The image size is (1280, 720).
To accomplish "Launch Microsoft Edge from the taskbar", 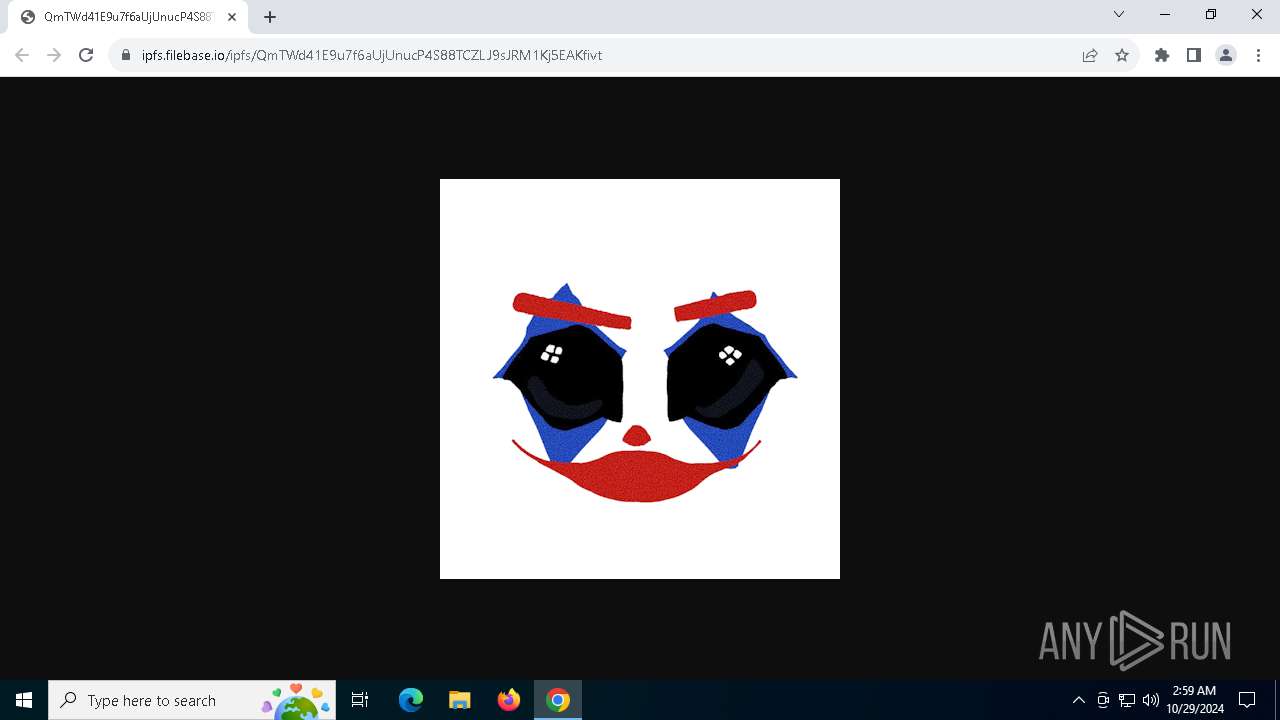I will [x=411, y=700].
